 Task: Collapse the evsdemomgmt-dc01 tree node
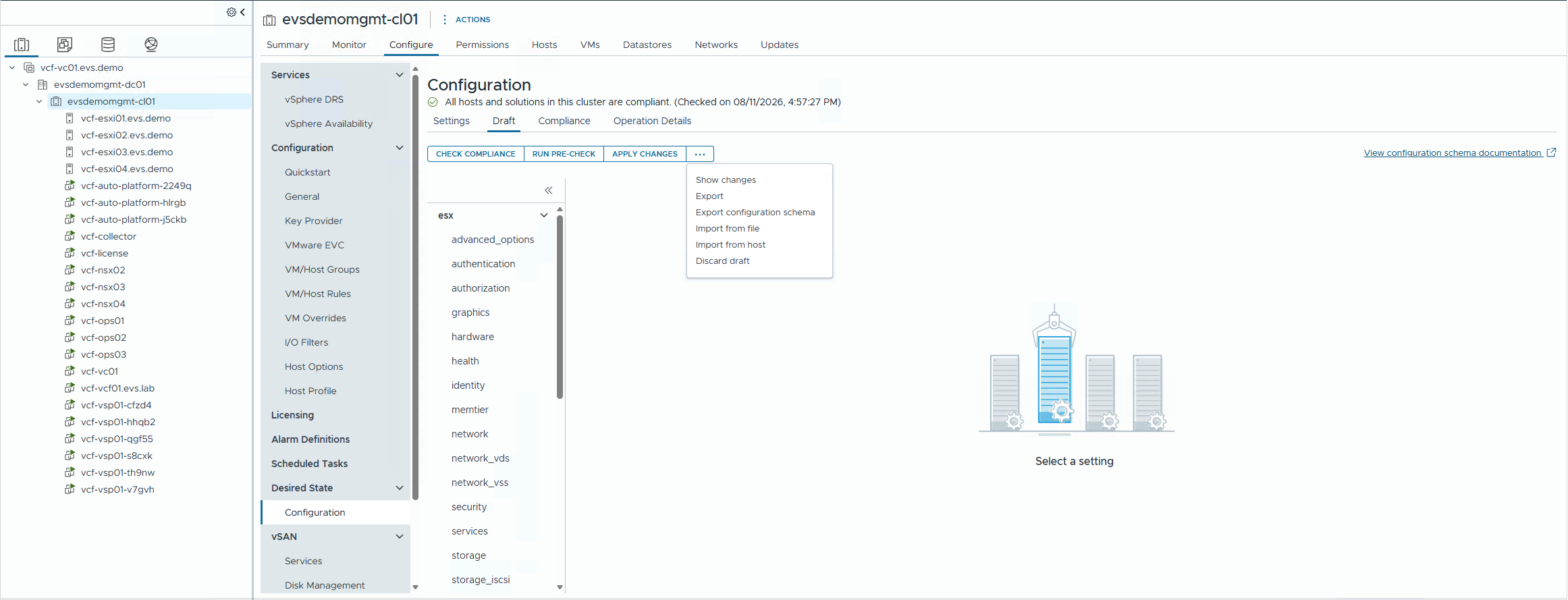pos(26,84)
